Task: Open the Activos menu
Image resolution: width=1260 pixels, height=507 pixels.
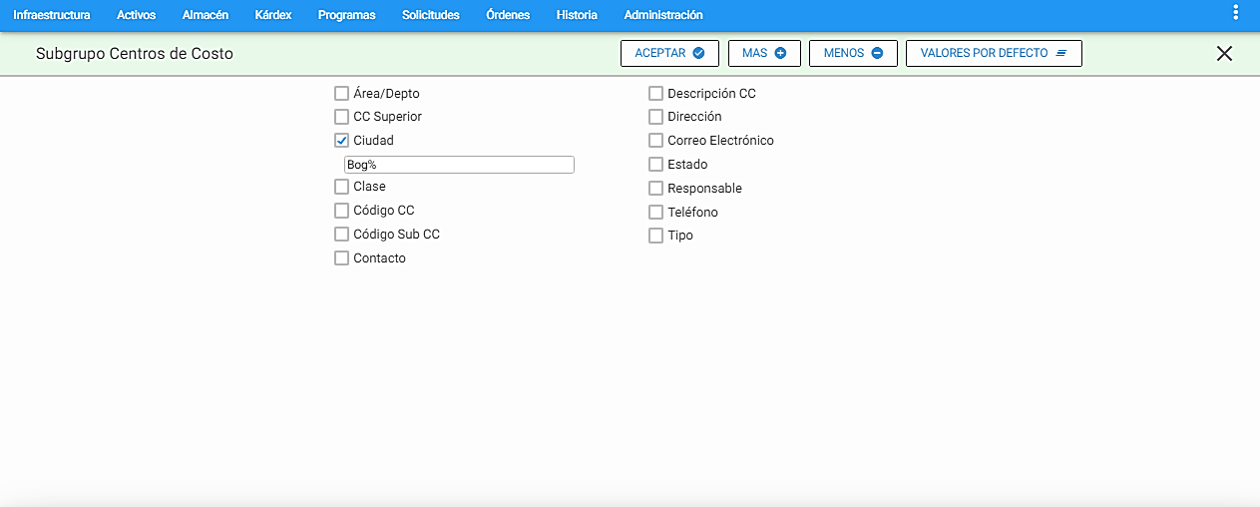Action: click(x=136, y=15)
